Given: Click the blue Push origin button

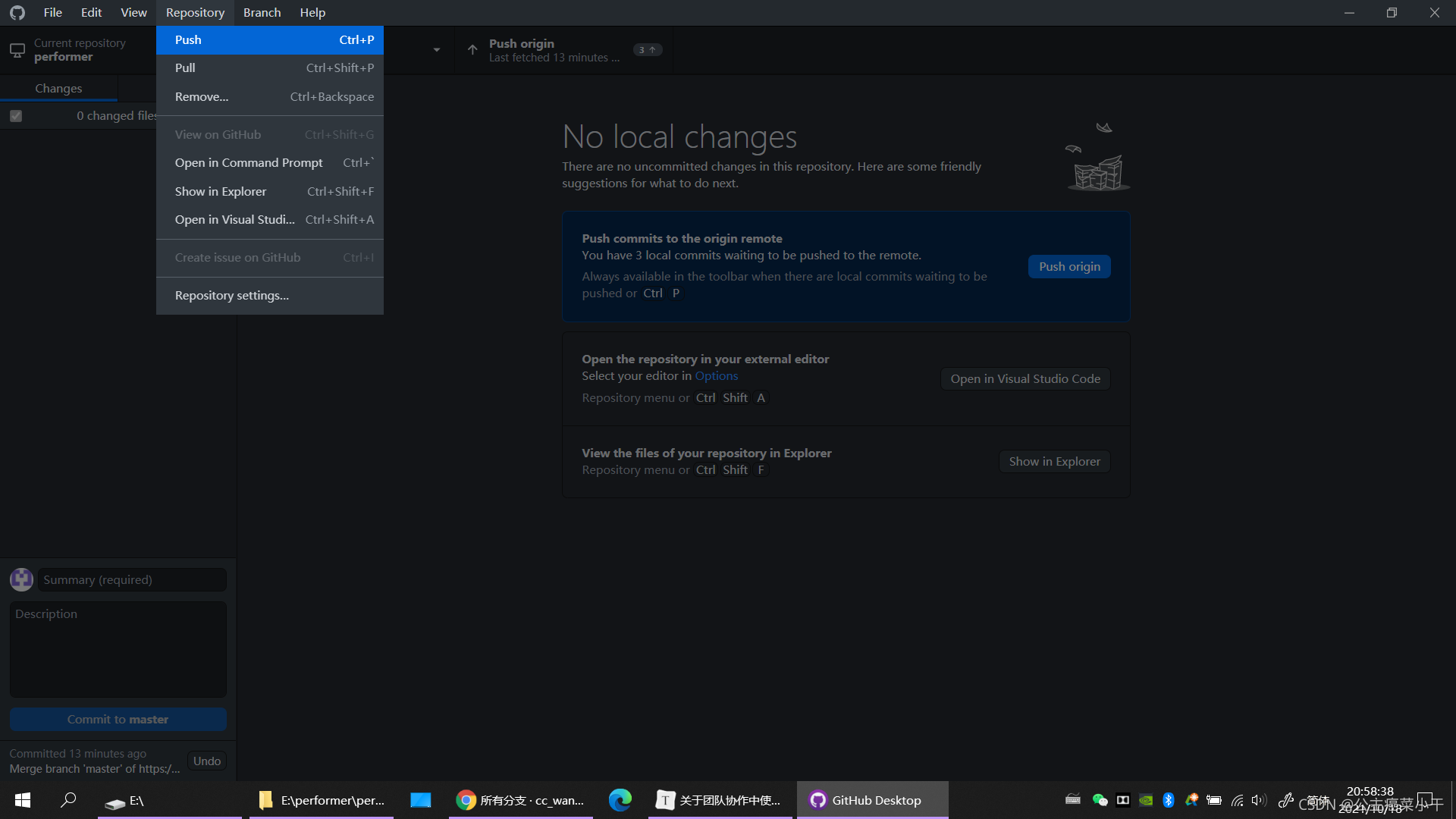Looking at the screenshot, I should click(1069, 267).
